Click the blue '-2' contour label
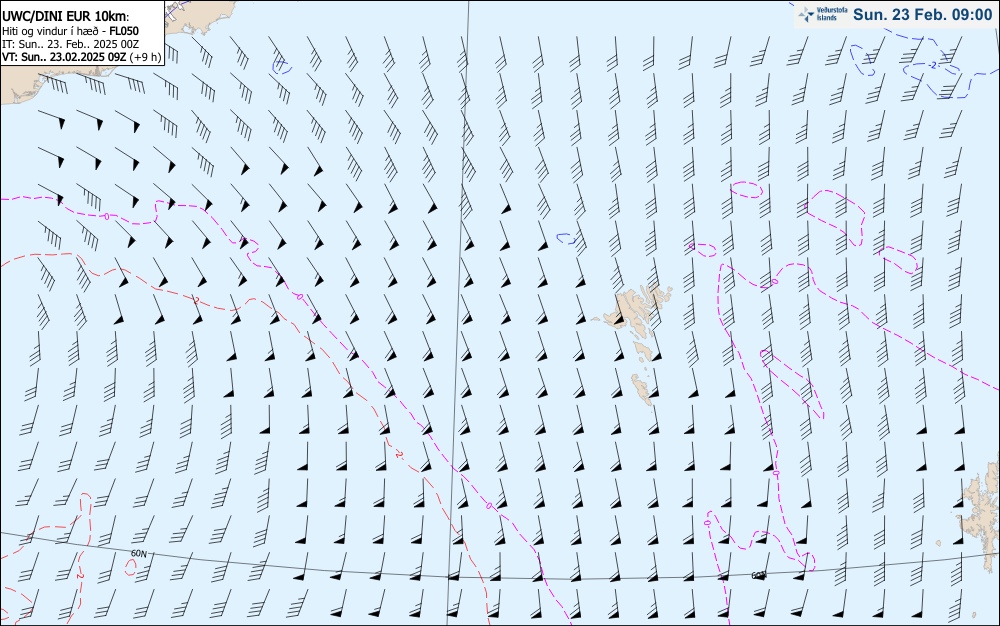The height and width of the screenshot is (626, 1000). coord(932,65)
